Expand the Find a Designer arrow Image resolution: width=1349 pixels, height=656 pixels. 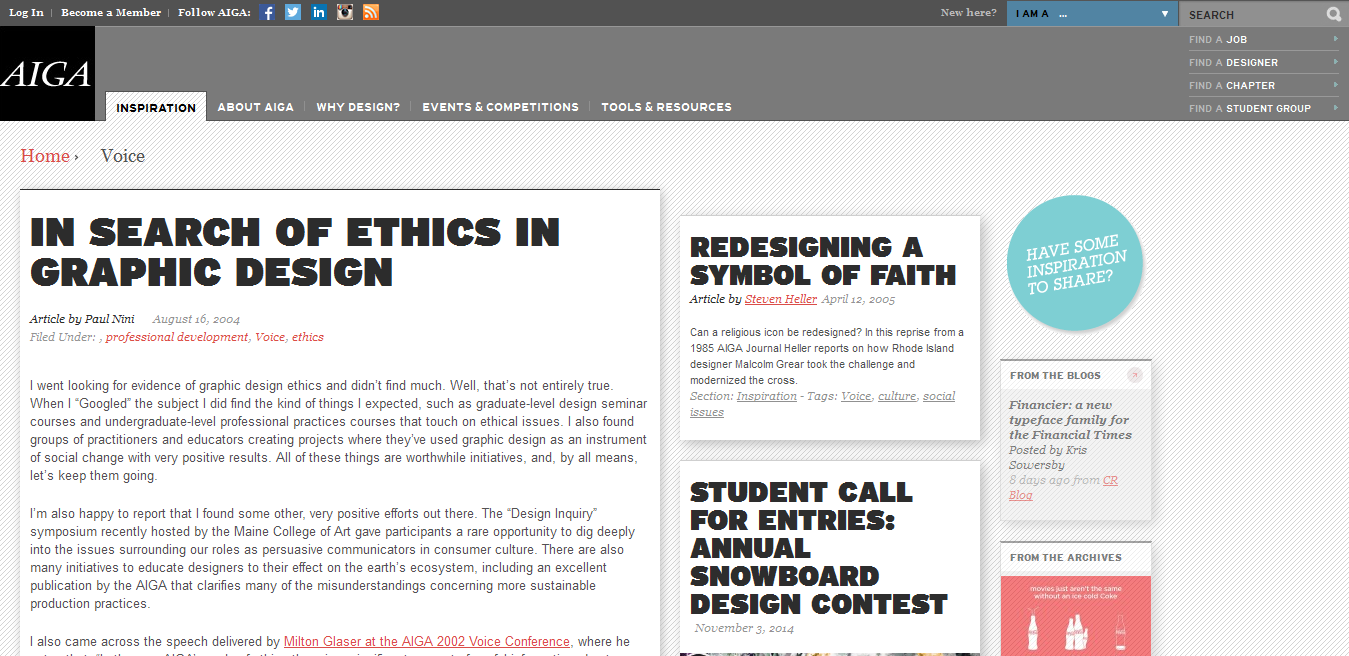1335,62
